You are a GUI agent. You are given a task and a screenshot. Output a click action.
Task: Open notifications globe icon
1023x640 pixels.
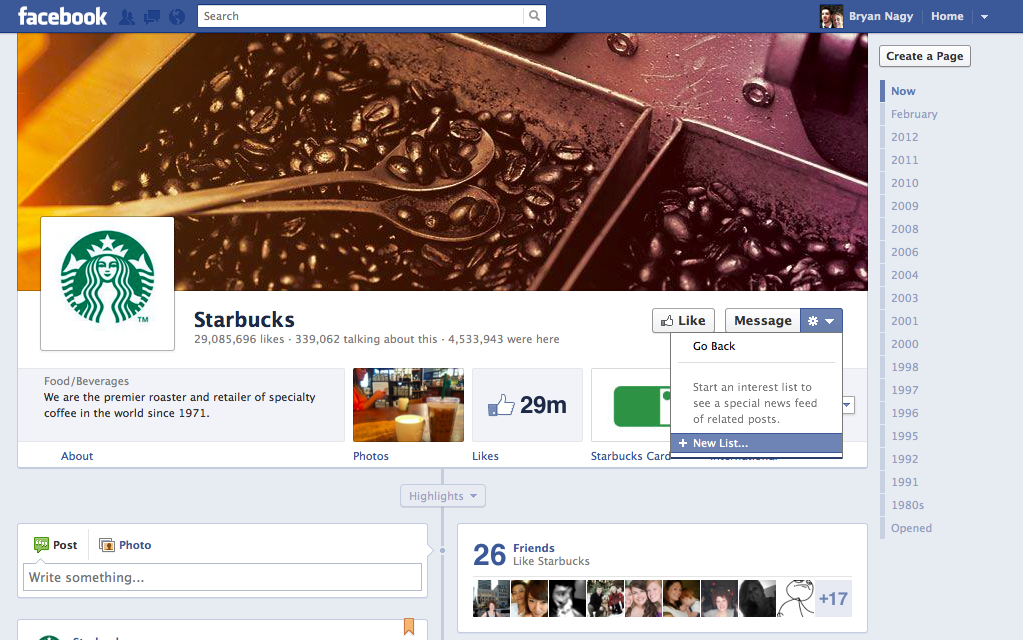pyautogui.click(x=177, y=16)
